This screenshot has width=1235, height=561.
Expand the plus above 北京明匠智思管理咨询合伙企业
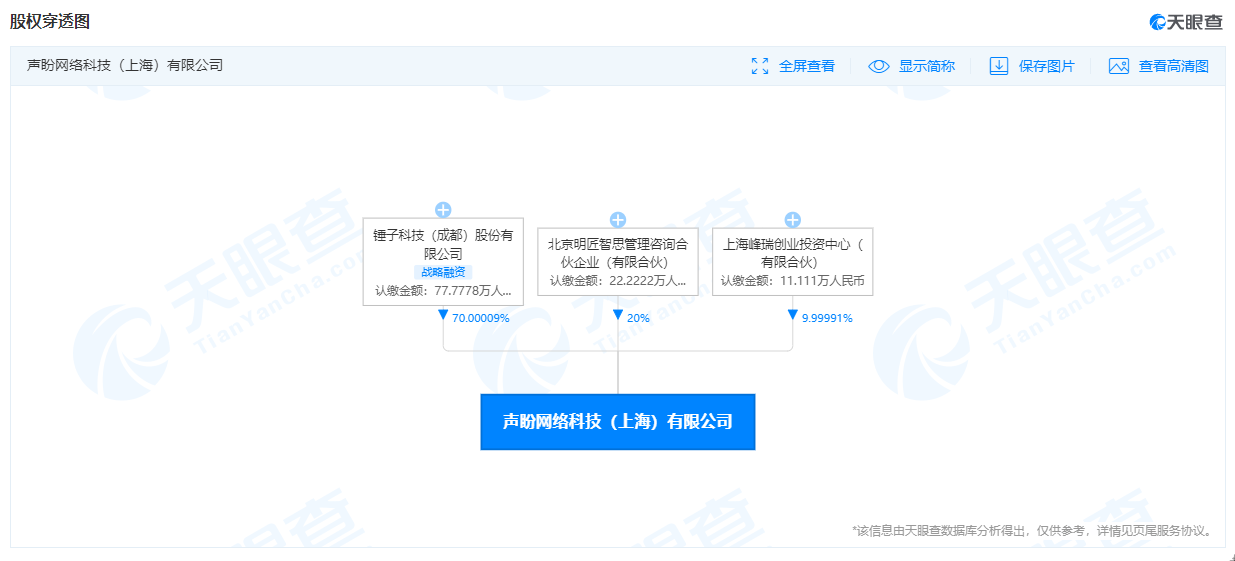[618, 220]
